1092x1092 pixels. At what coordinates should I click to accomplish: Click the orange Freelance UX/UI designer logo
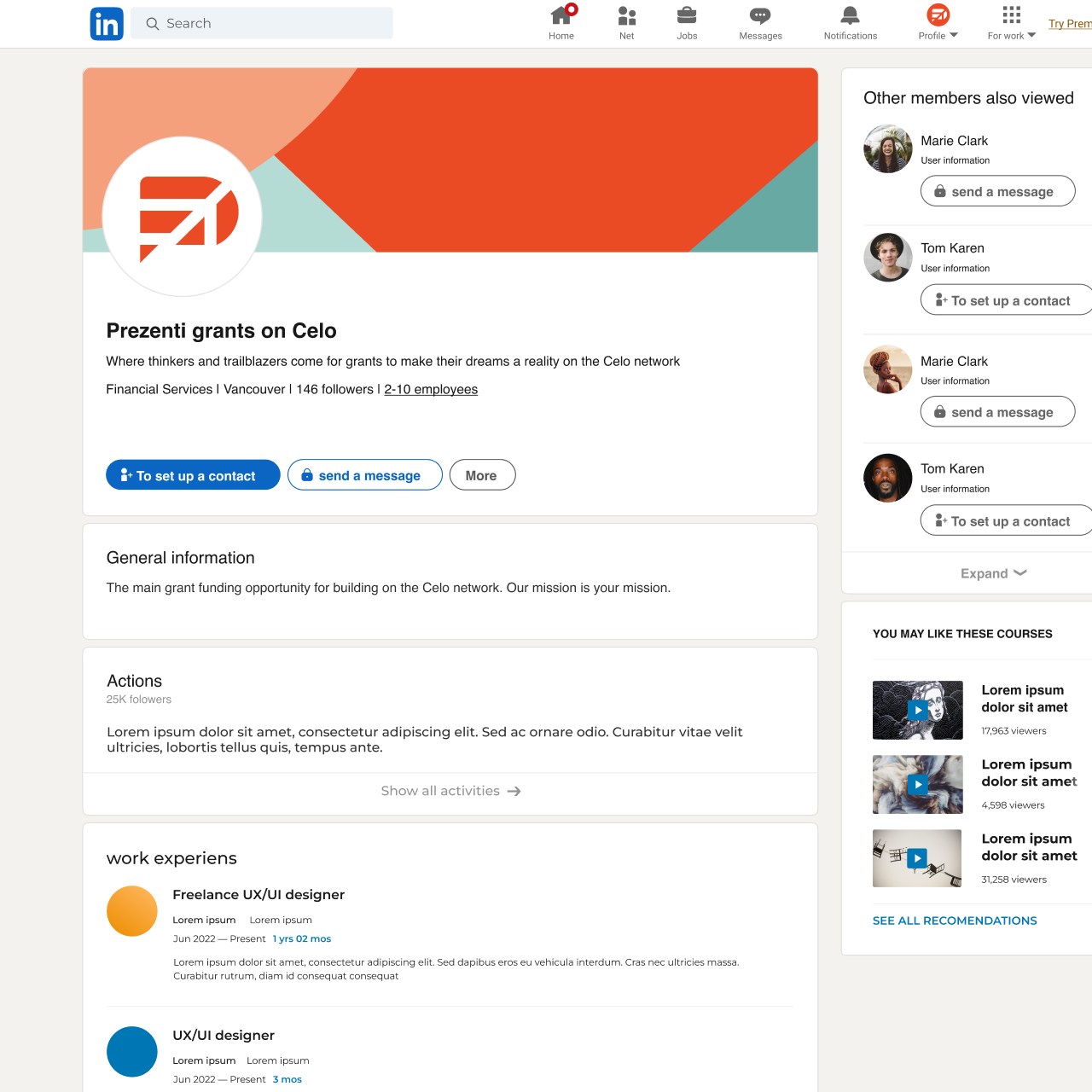click(x=132, y=911)
